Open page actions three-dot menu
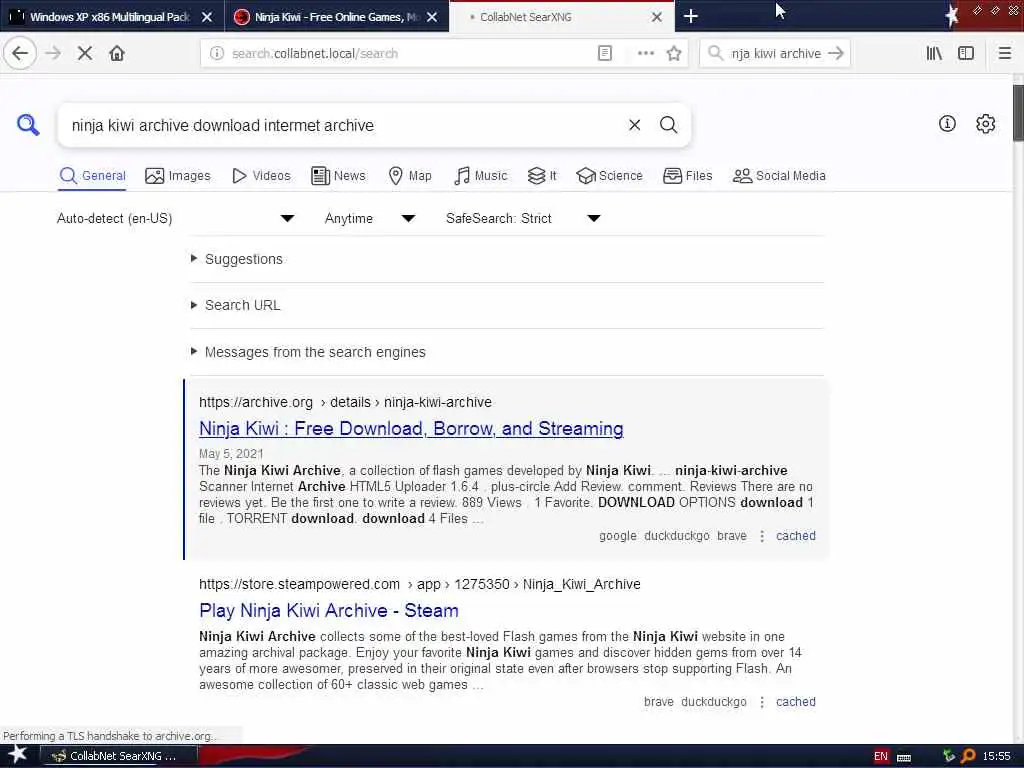 pos(645,54)
